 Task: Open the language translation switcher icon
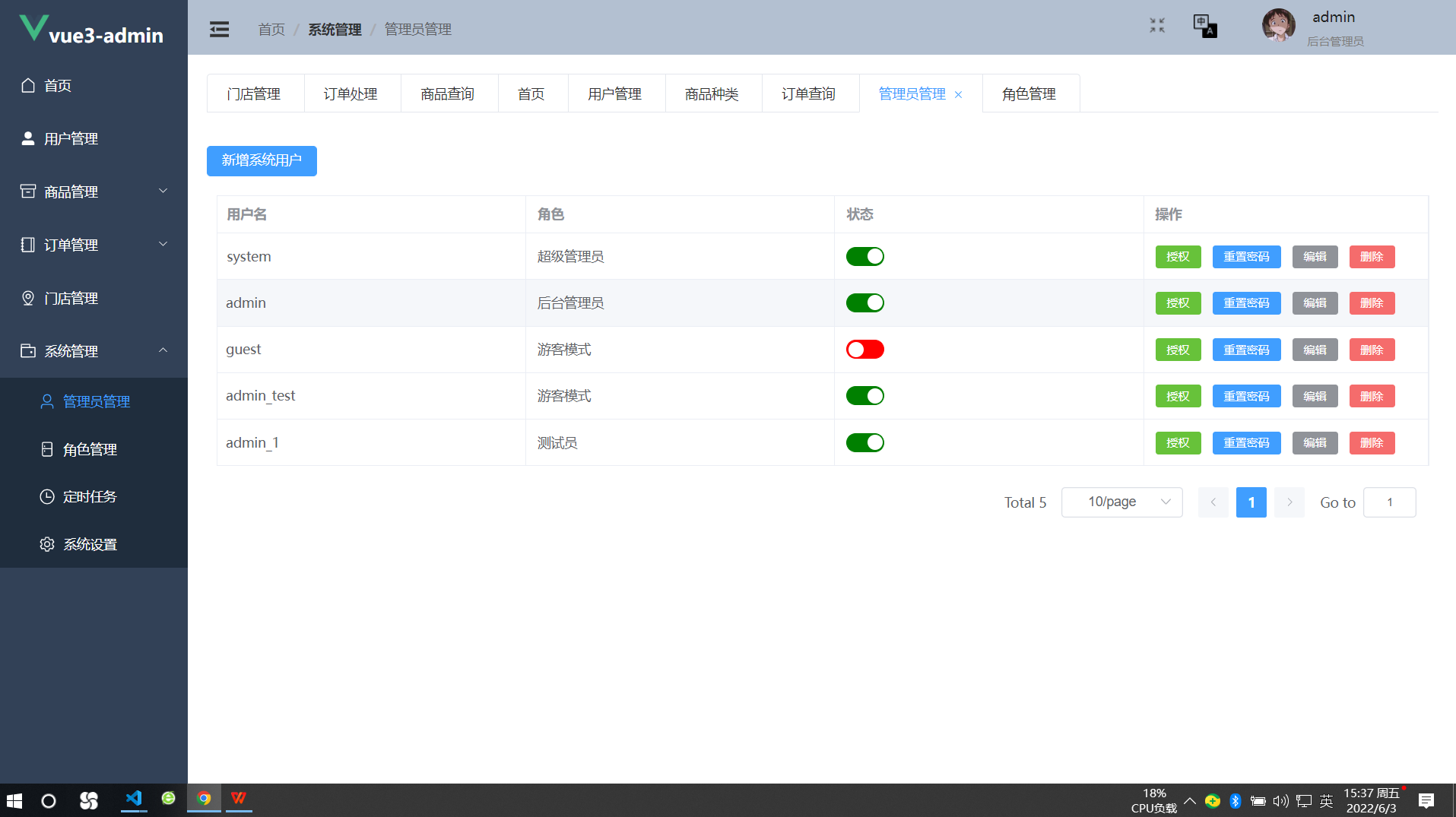(x=1205, y=26)
